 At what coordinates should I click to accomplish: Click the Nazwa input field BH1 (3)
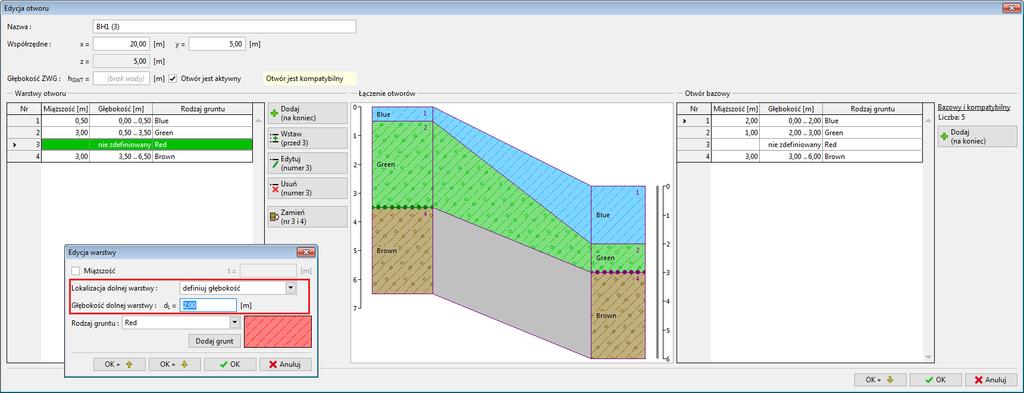click(x=225, y=26)
